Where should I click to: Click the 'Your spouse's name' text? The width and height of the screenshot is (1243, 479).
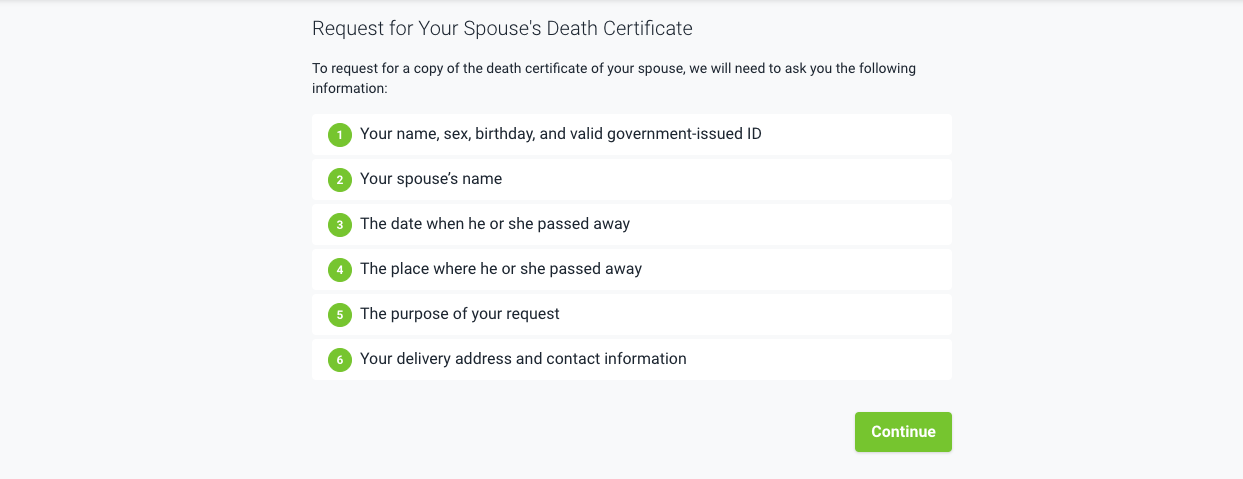click(431, 179)
